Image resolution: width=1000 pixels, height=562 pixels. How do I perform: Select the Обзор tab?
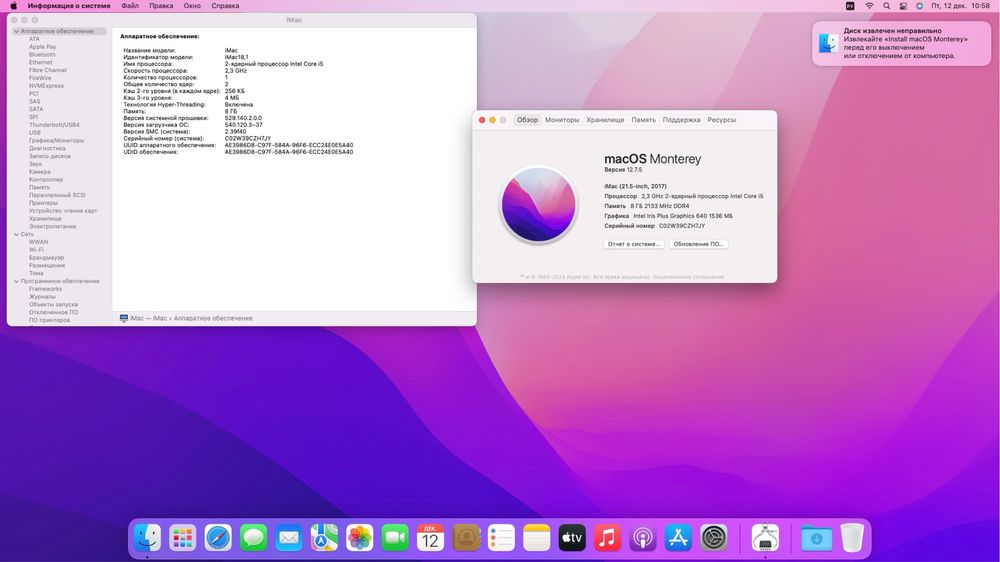click(527, 120)
